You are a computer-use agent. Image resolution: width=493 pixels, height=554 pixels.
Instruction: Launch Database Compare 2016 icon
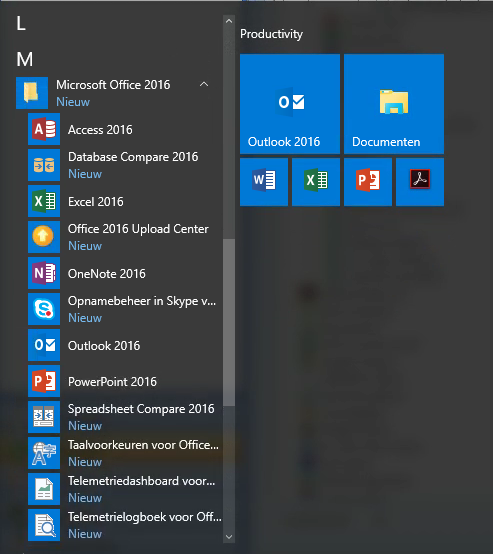click(x=44, y=165)
